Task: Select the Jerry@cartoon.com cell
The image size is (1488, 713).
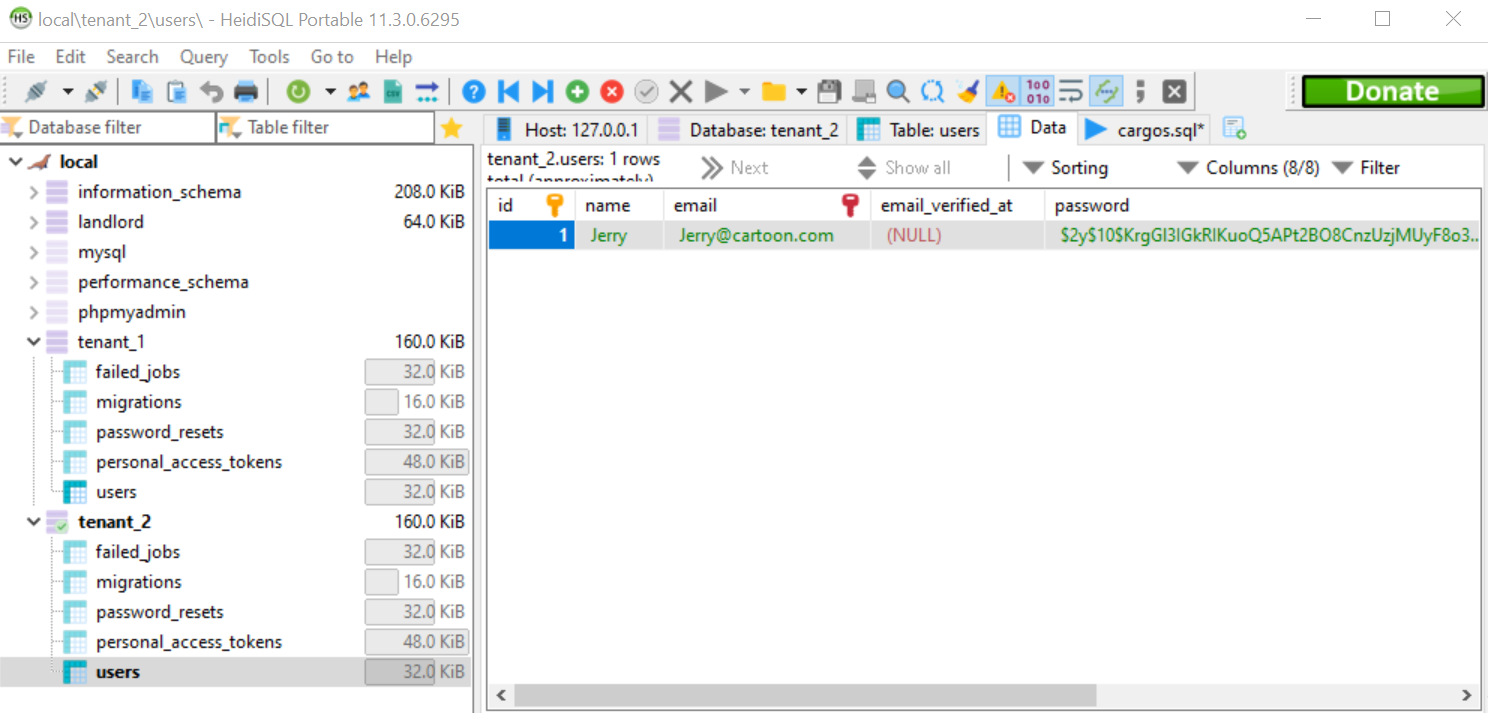Action: click(x=767, y=236)
